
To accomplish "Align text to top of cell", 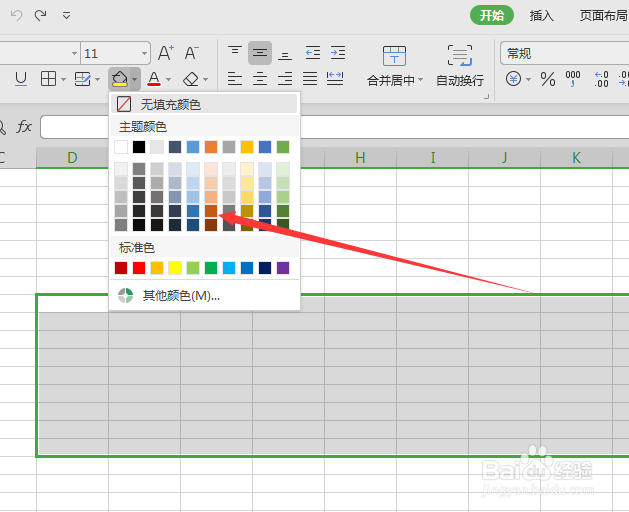I will (x=235, y=53).
